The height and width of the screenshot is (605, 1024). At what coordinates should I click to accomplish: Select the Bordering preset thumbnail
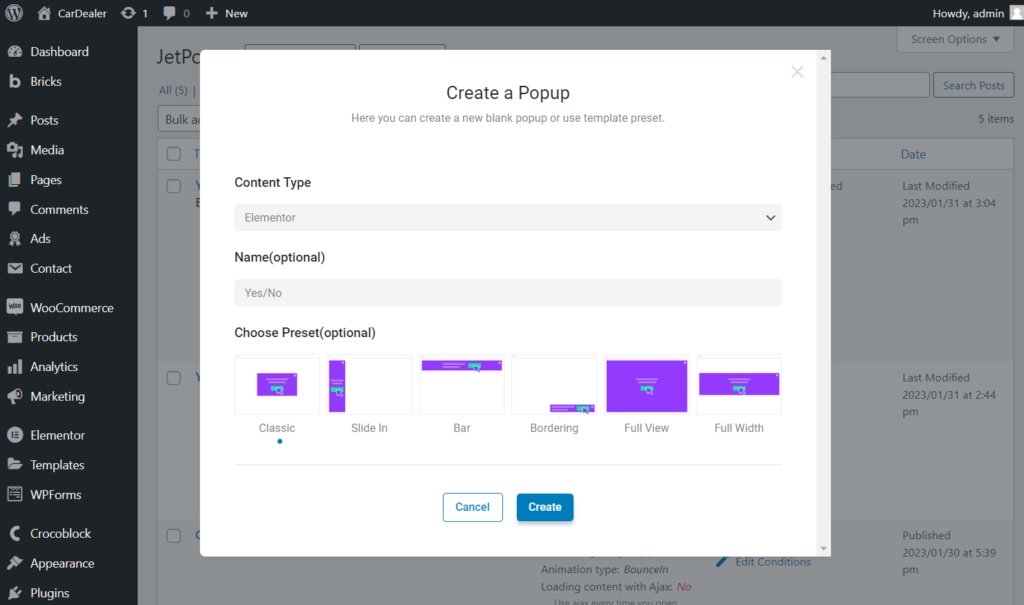pyautogui.click(x=554, y=385)
